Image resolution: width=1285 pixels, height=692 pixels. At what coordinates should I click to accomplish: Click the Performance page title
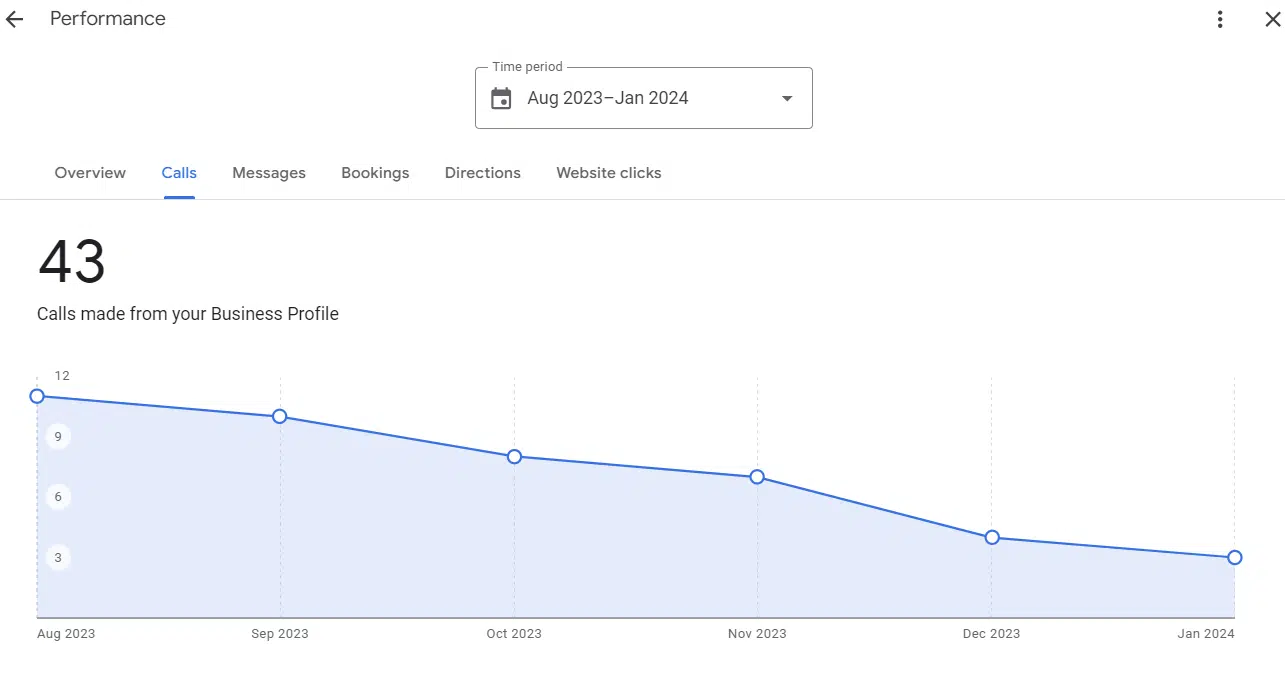tap(108, 19)
